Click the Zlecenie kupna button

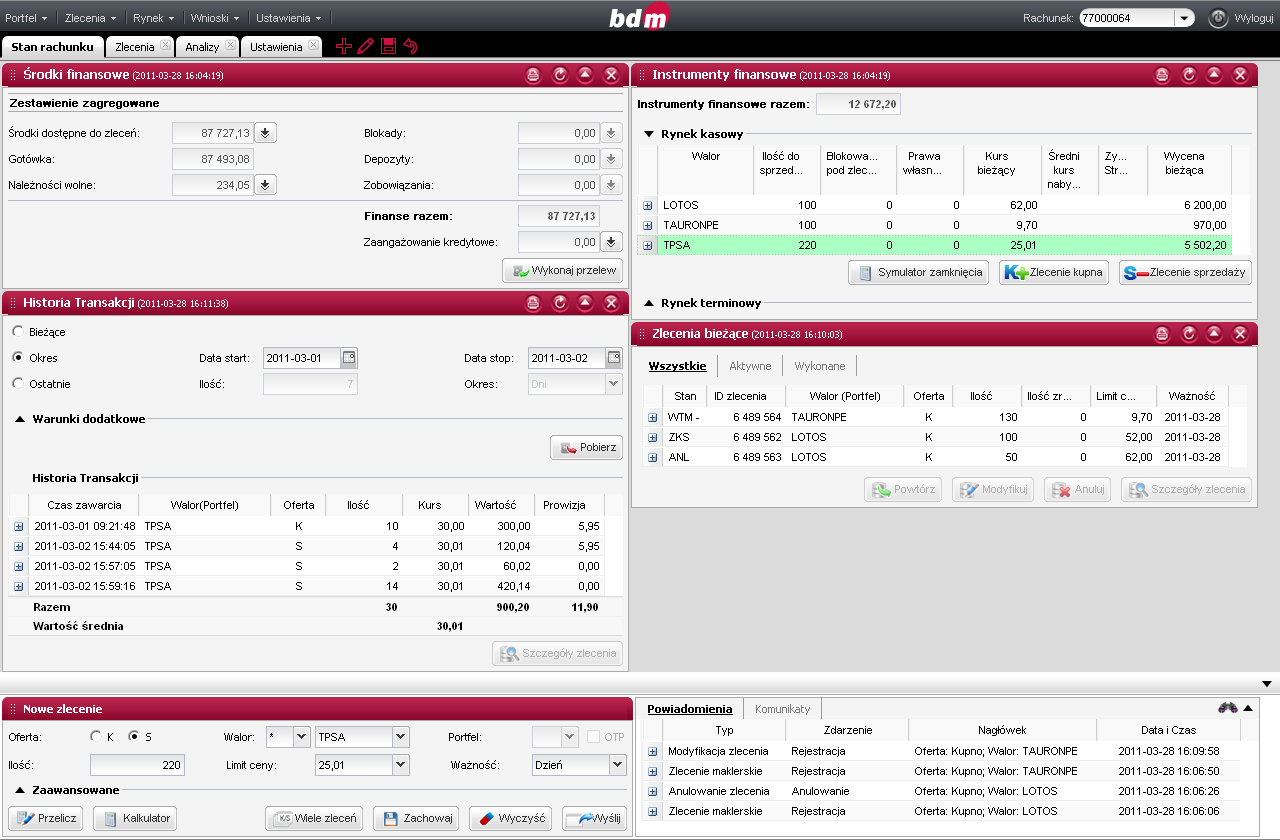point(1053,272)
